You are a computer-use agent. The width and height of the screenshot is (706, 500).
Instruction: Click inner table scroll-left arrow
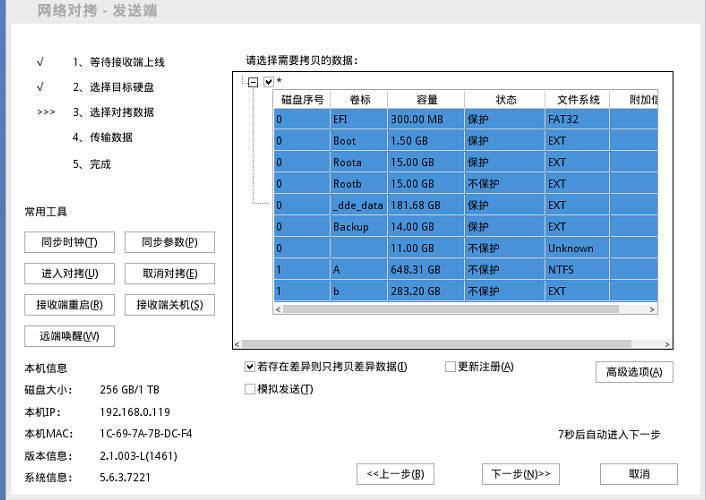[278, 309]
